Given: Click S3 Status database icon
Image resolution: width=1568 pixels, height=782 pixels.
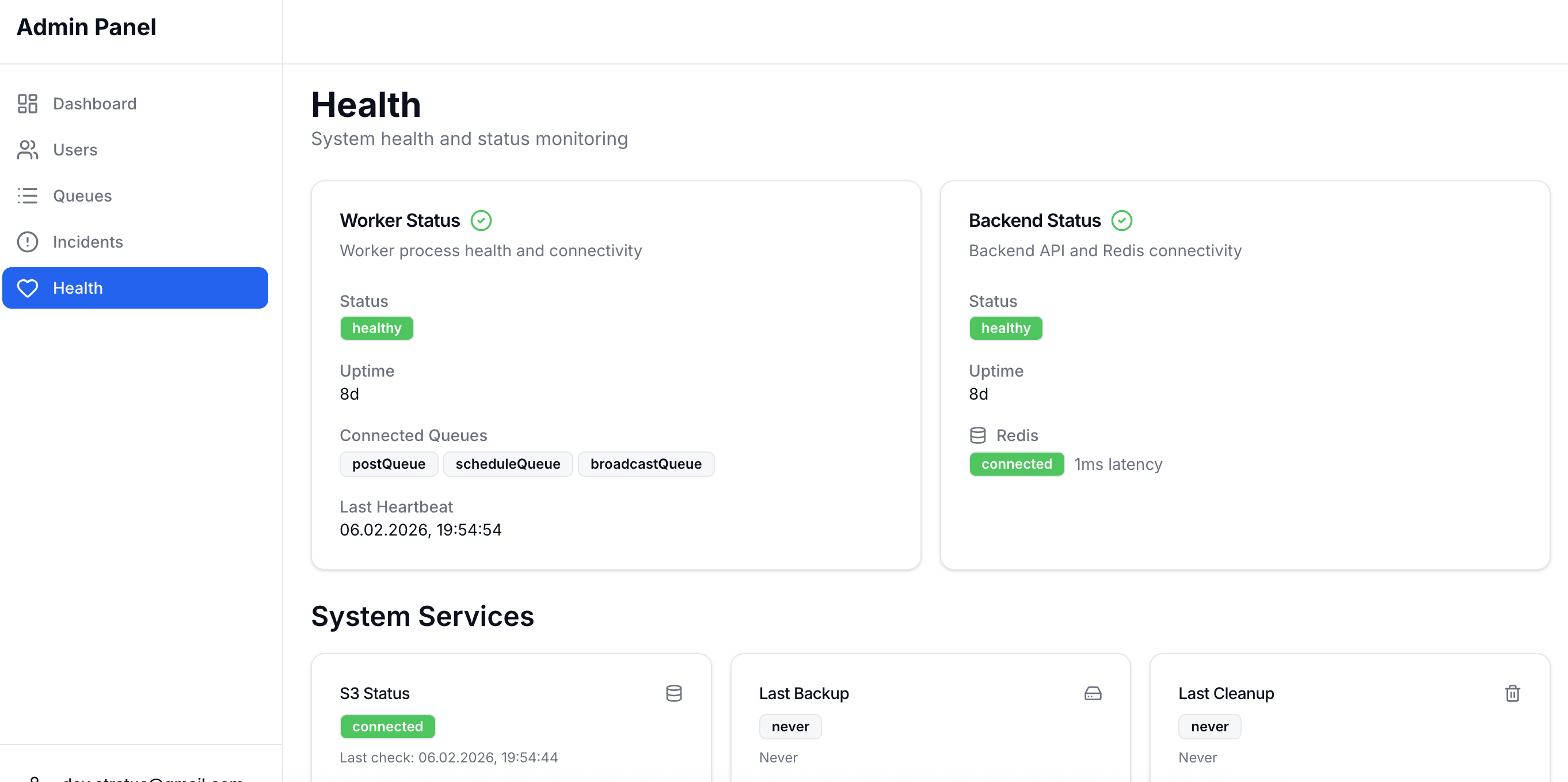Looking at the screenshot, I should (x=673, y=693).
